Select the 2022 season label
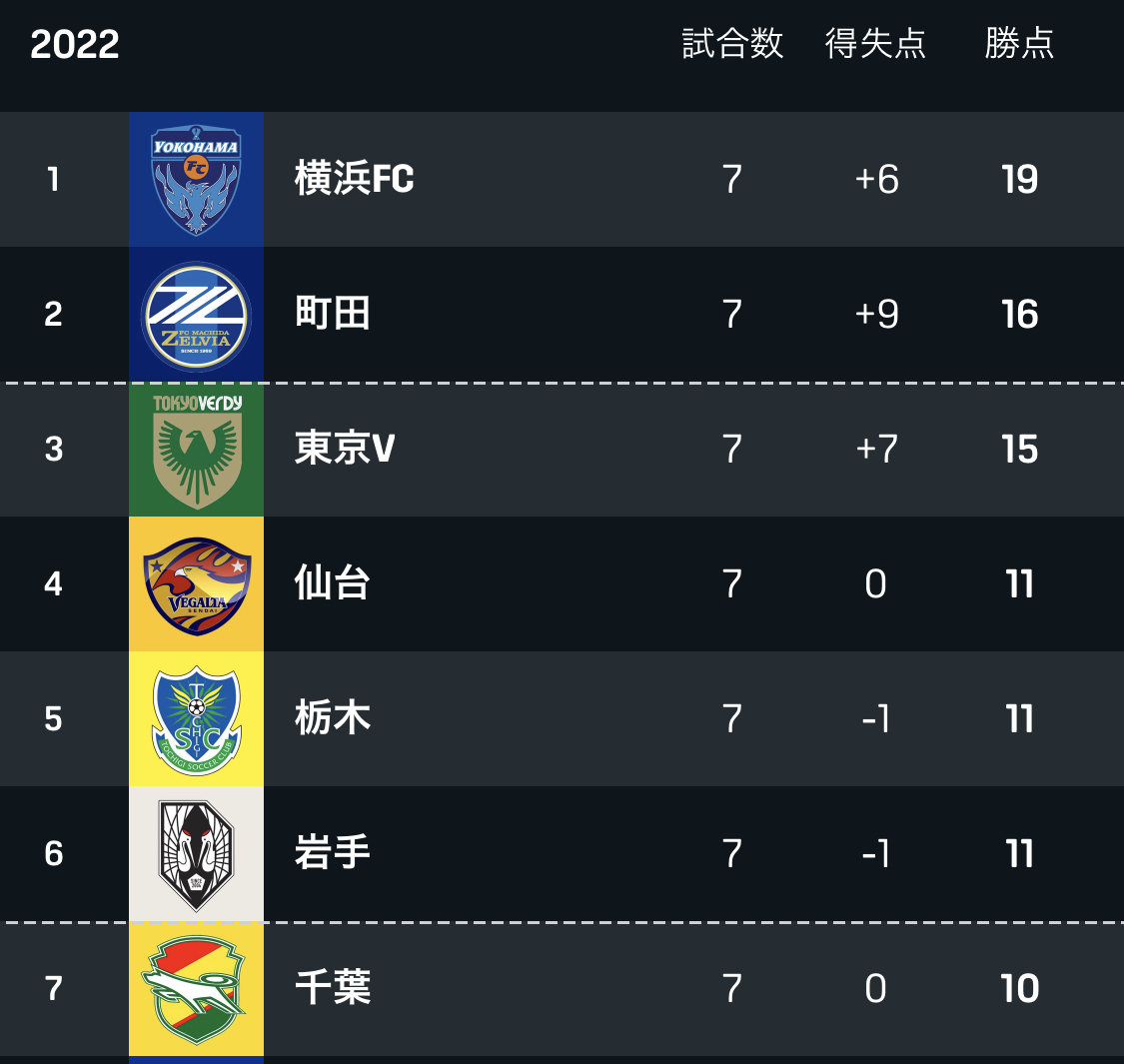Viewport: 1124px width, 1064px height. tap(75, 45)
